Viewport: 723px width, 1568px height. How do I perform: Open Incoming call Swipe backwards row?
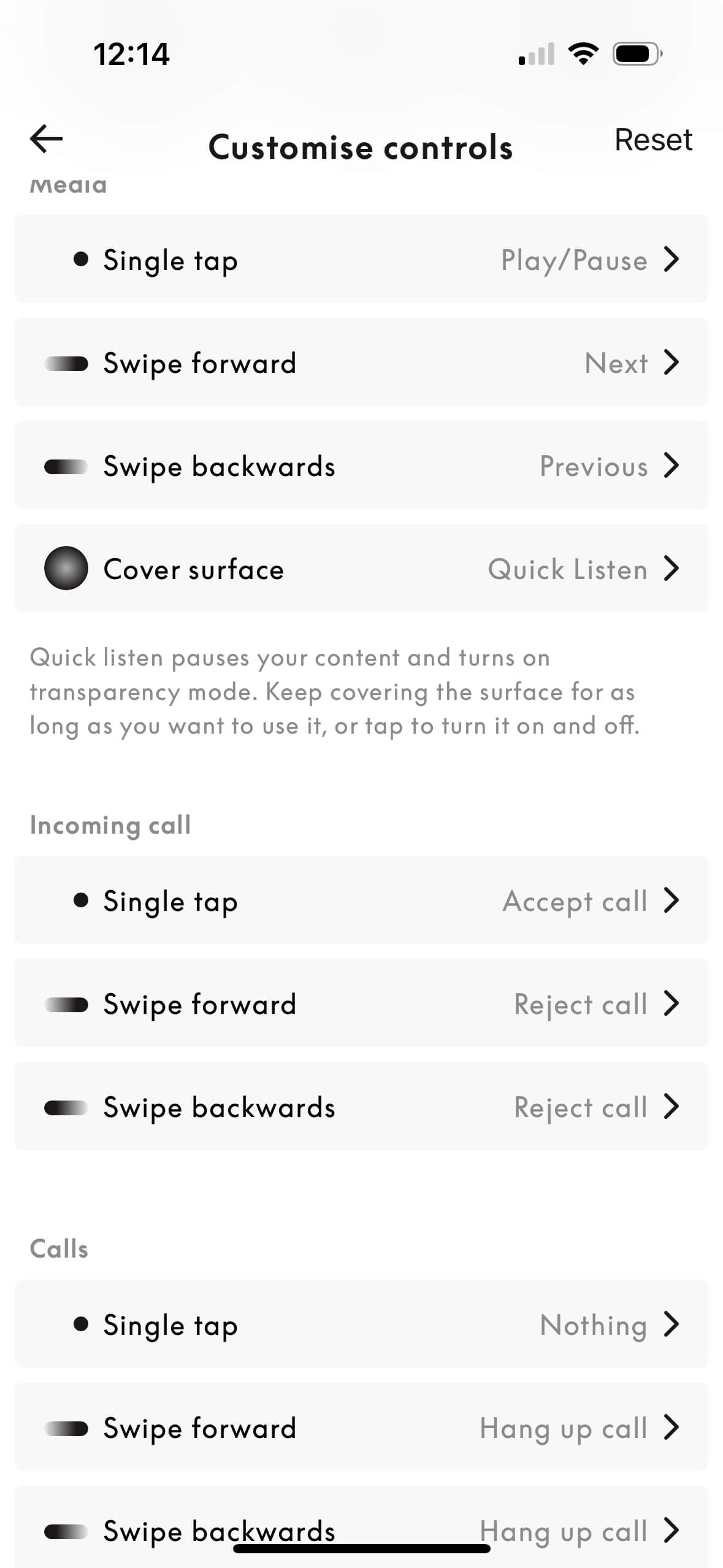(361, 1107)
